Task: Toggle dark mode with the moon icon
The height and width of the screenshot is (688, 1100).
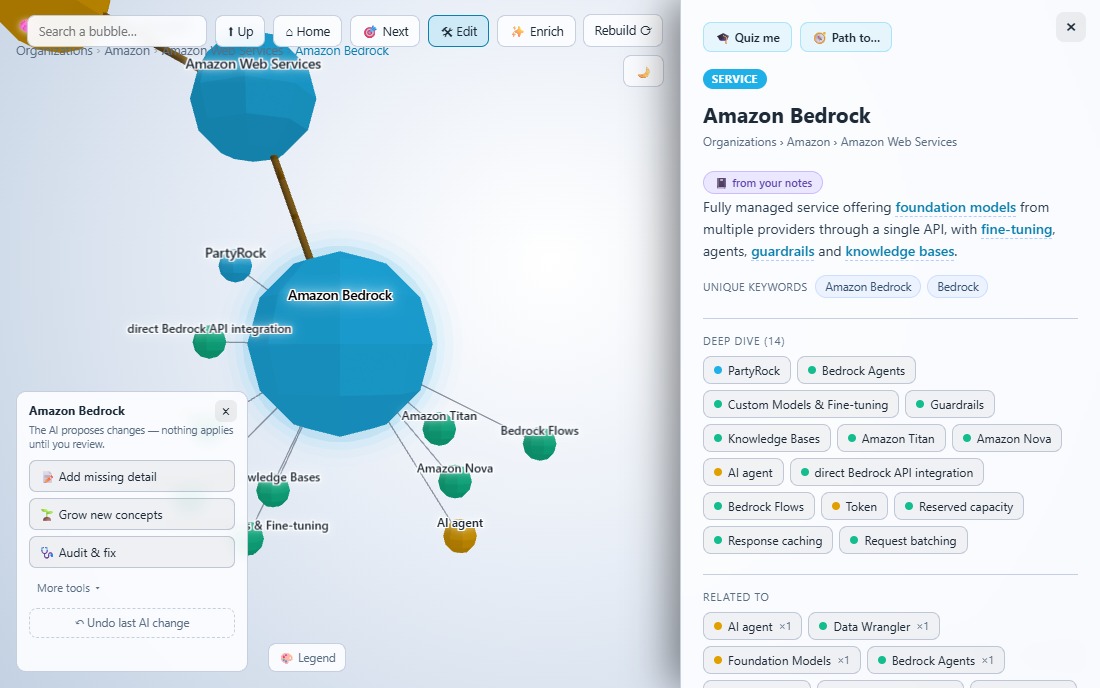Action: 643,72
